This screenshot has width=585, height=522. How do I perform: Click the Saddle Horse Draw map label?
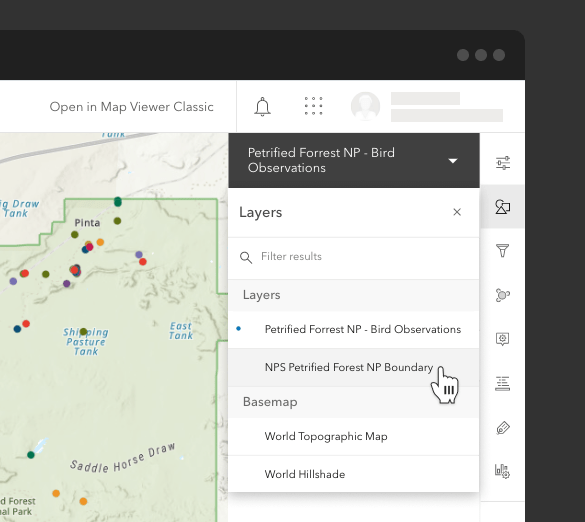(x=122, y=459)
